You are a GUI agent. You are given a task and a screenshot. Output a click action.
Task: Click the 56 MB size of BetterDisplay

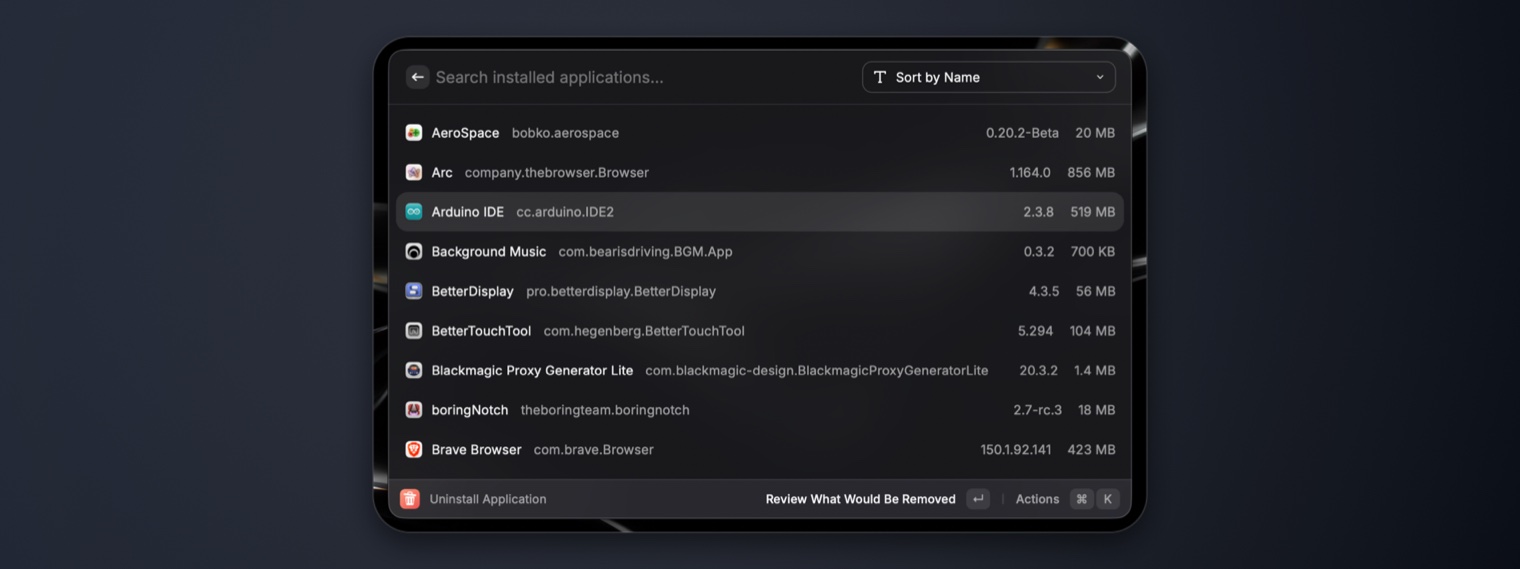pos(1096,291)
